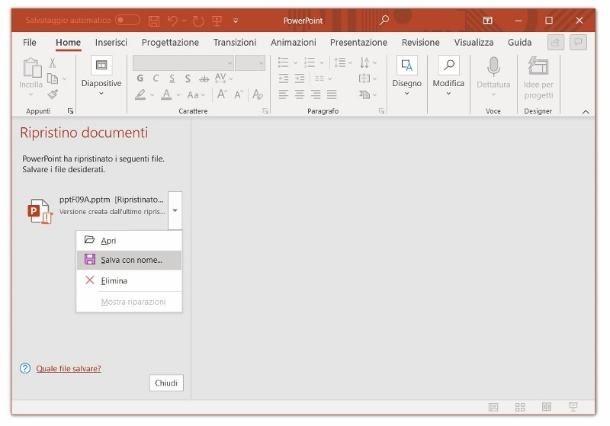Decrease font size with small A
Viewport: 610px width, 426px height.
click(x=238, y=95)
